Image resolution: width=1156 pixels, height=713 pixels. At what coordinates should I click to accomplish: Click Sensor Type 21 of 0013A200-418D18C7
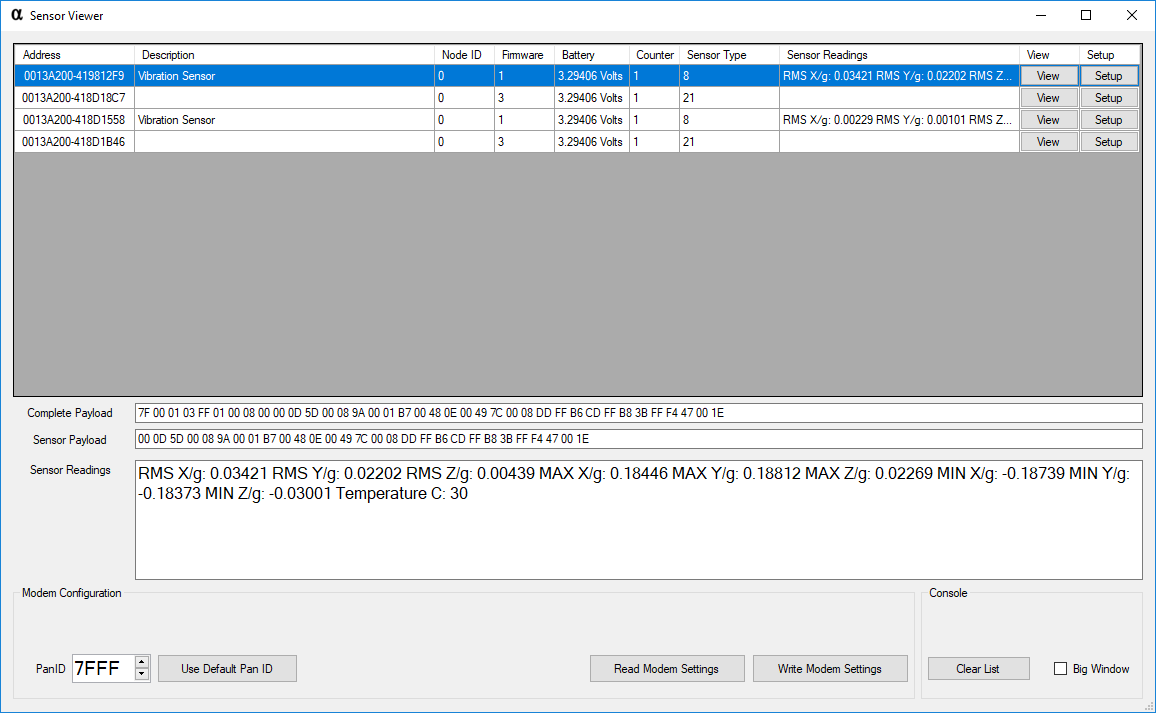pyautogui.click(x=729, y=98)
